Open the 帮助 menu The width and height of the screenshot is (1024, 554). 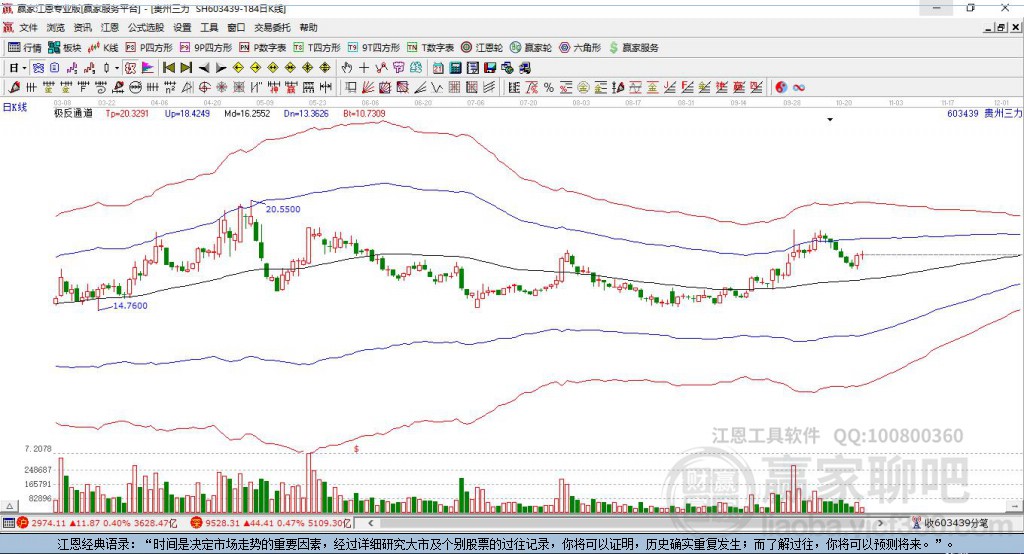pos(308,27)
